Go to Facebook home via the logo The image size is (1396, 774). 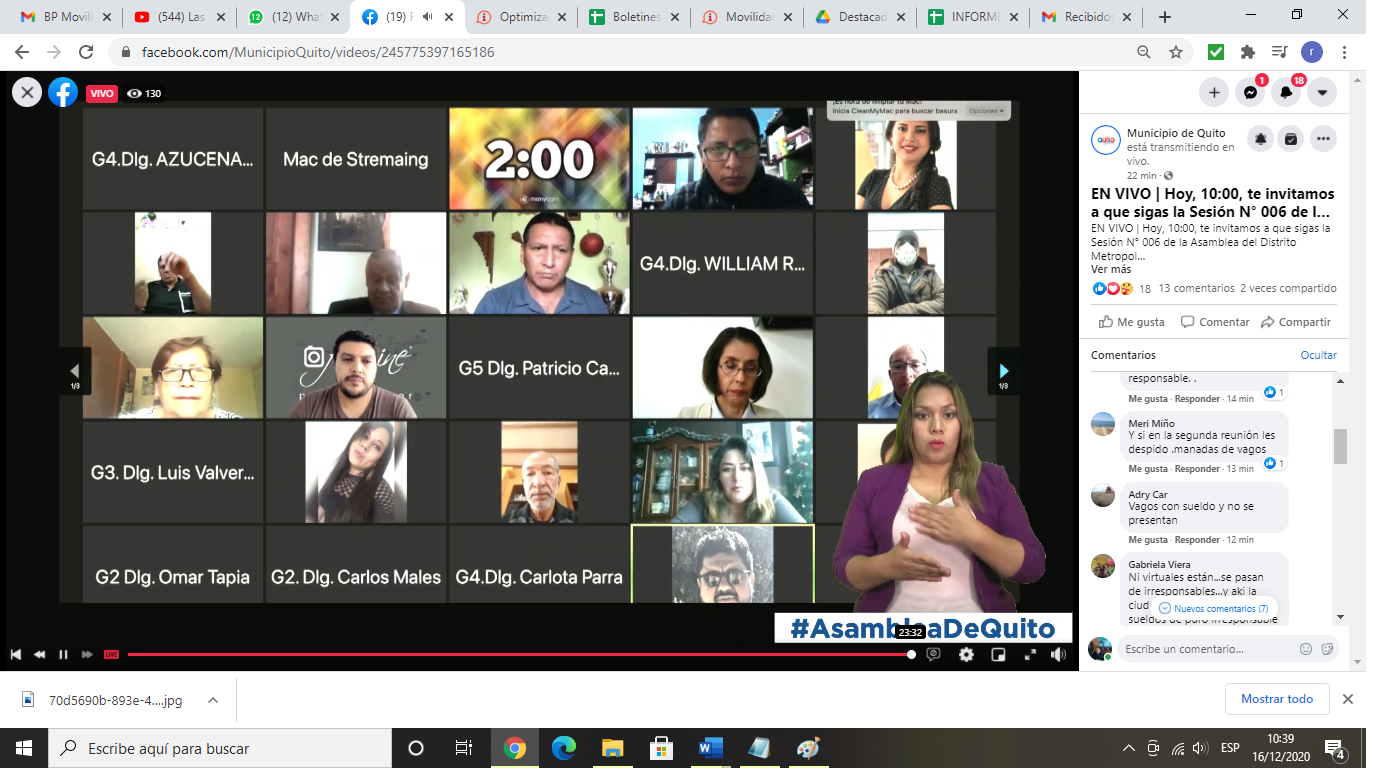pos(63,93)
